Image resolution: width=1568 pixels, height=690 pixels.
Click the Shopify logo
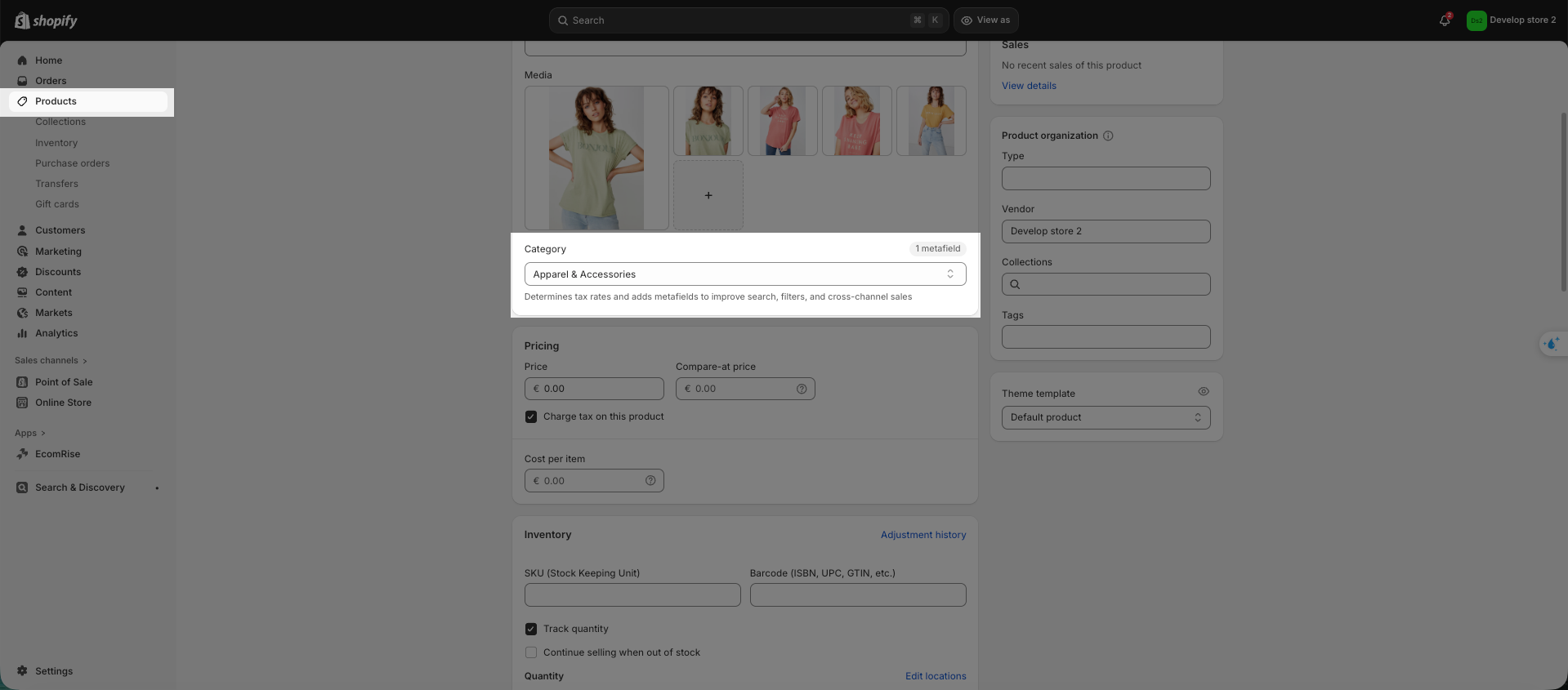[47, 20]
